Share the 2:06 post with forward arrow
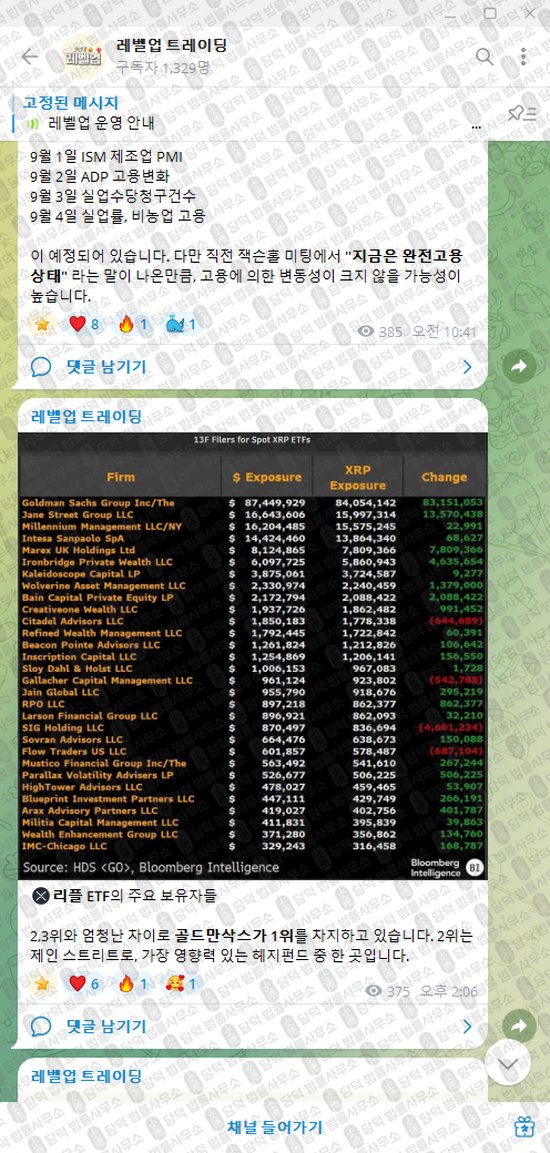The image size is (550, 1153). (x=520, y=1026)
